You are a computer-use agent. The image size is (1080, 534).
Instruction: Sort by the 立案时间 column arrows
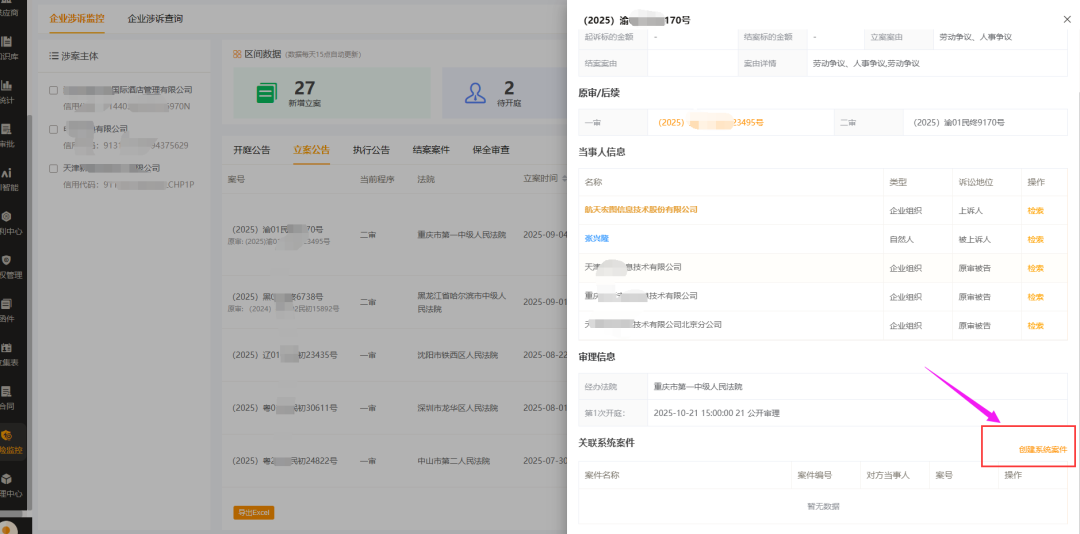point(565,179)
